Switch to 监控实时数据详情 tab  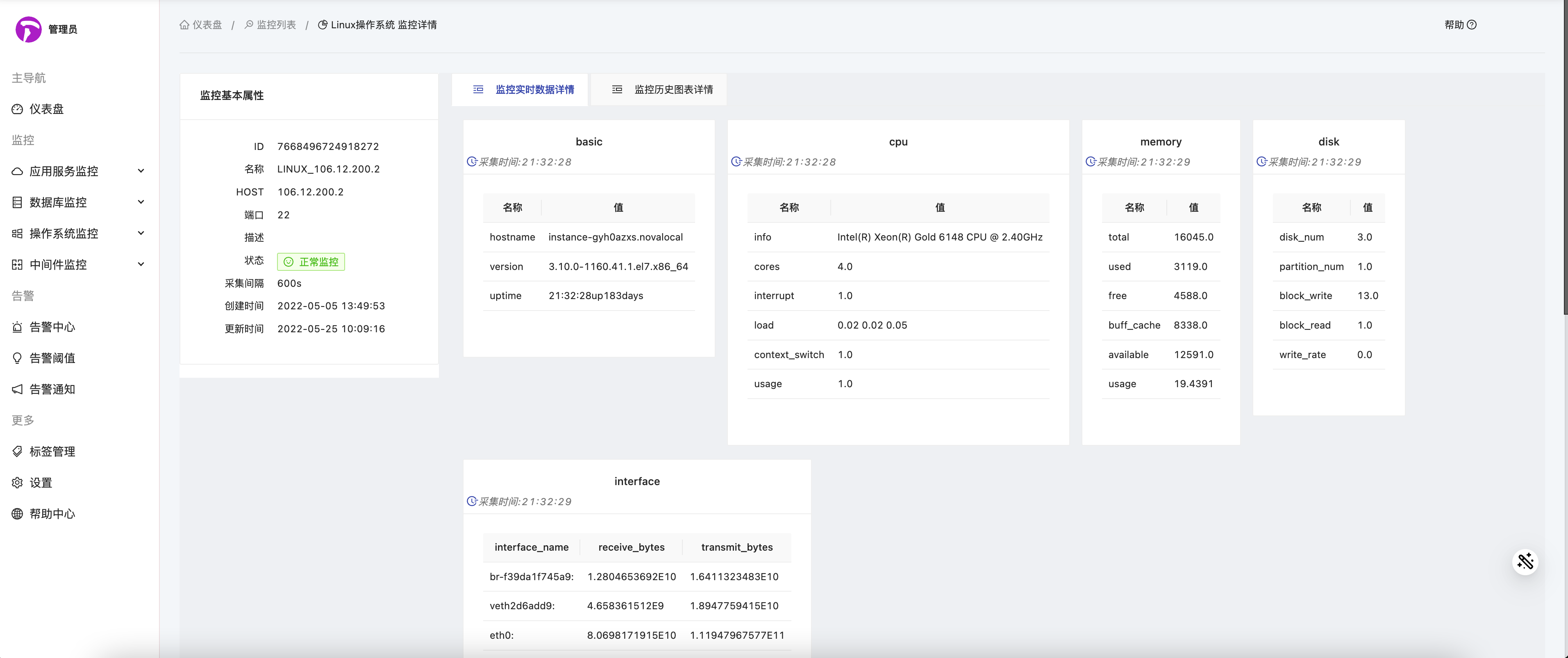click(520, 89)
